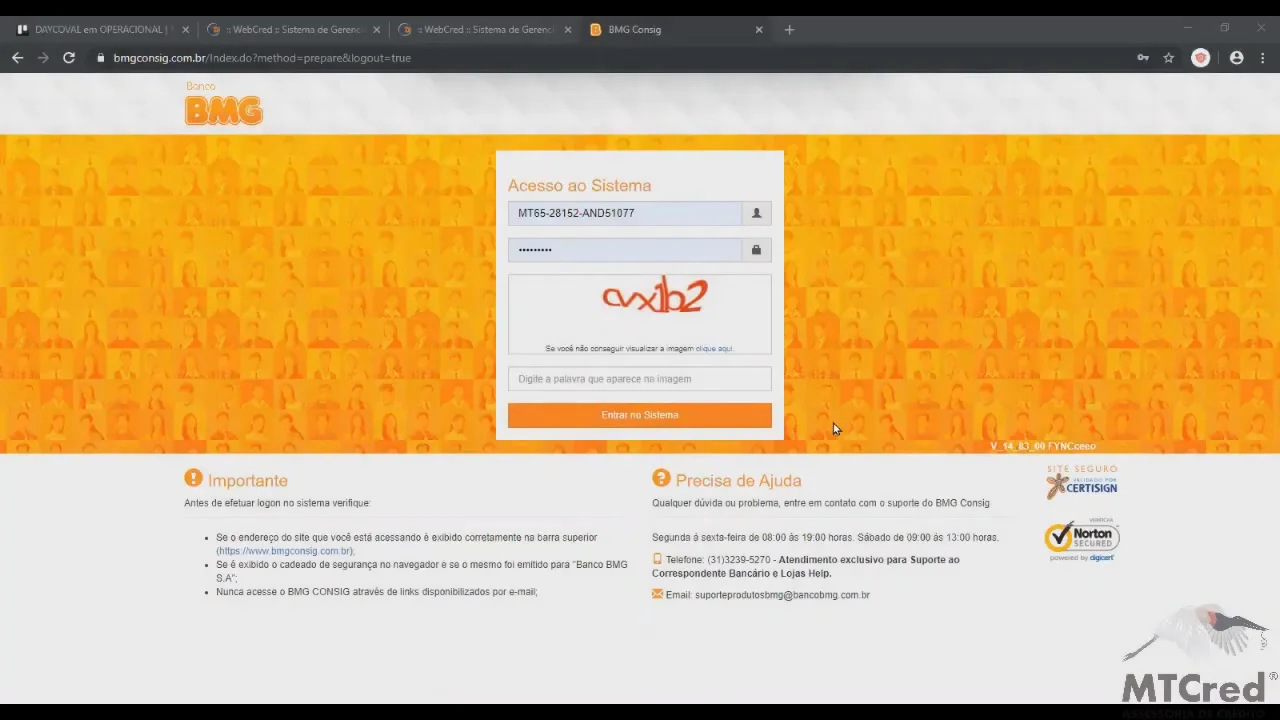
Task: Click the 'Importante' heading text
Action: 248,481
